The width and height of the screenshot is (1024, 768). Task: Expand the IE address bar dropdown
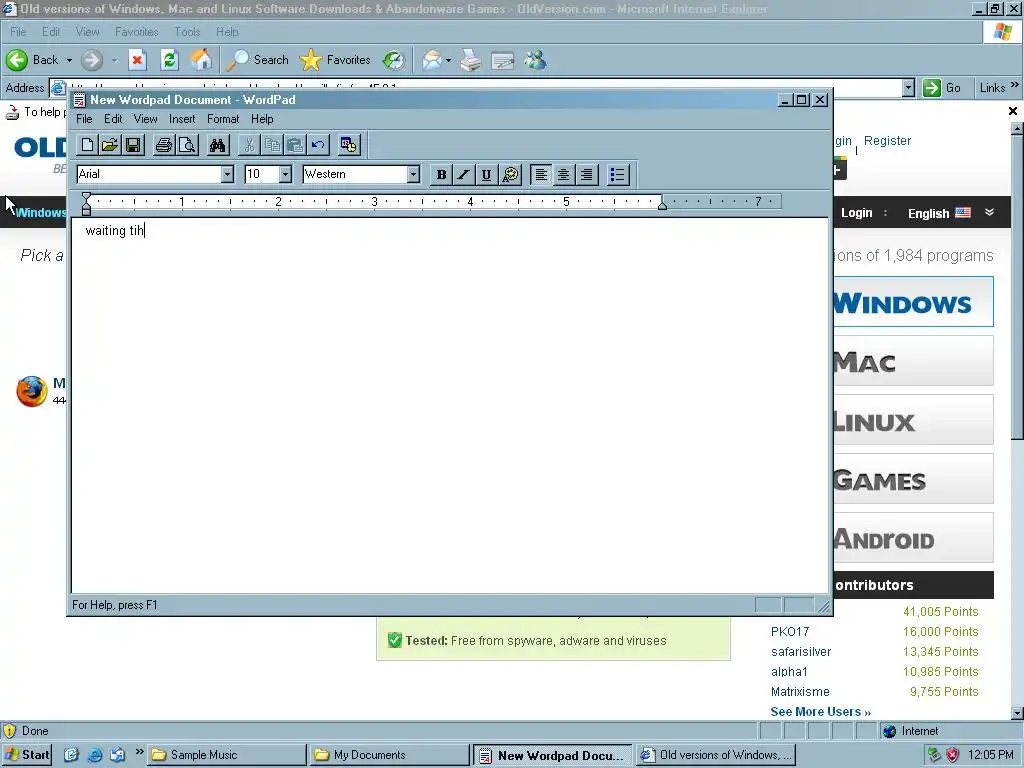(x=908, y=88)
